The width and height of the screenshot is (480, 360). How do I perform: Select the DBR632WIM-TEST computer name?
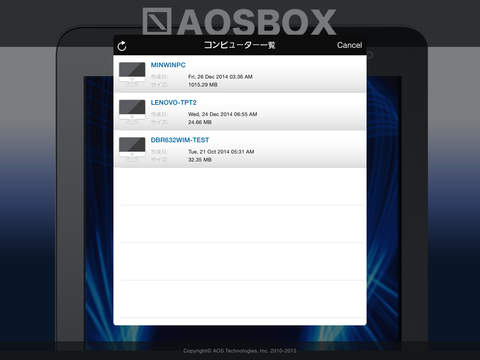180,140
